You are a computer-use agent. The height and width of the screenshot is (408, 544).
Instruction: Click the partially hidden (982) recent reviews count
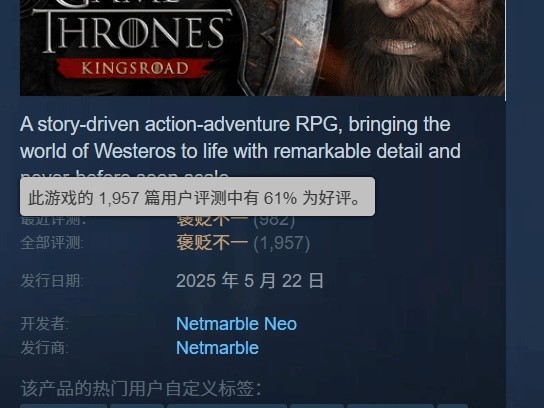click(x=274, y=221)
